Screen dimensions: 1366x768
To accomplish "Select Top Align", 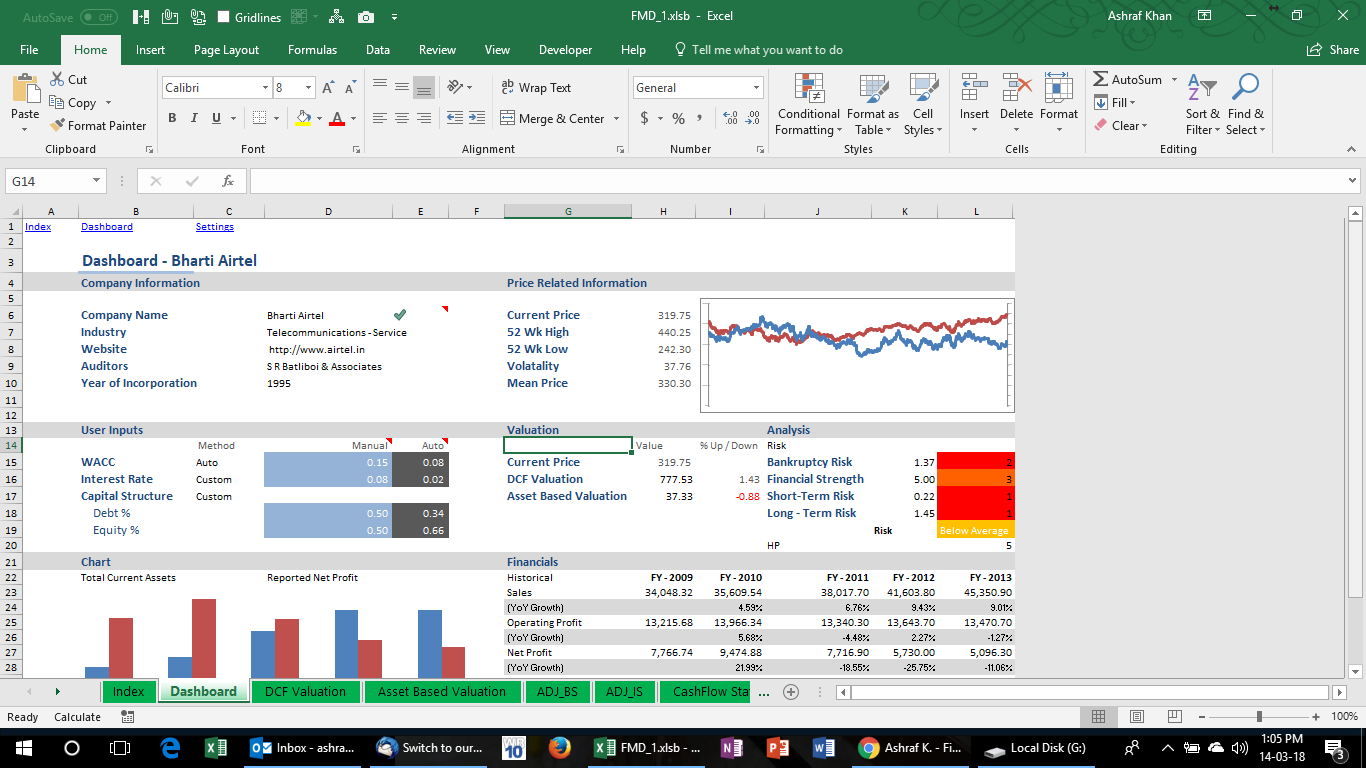I will (380, 87).
